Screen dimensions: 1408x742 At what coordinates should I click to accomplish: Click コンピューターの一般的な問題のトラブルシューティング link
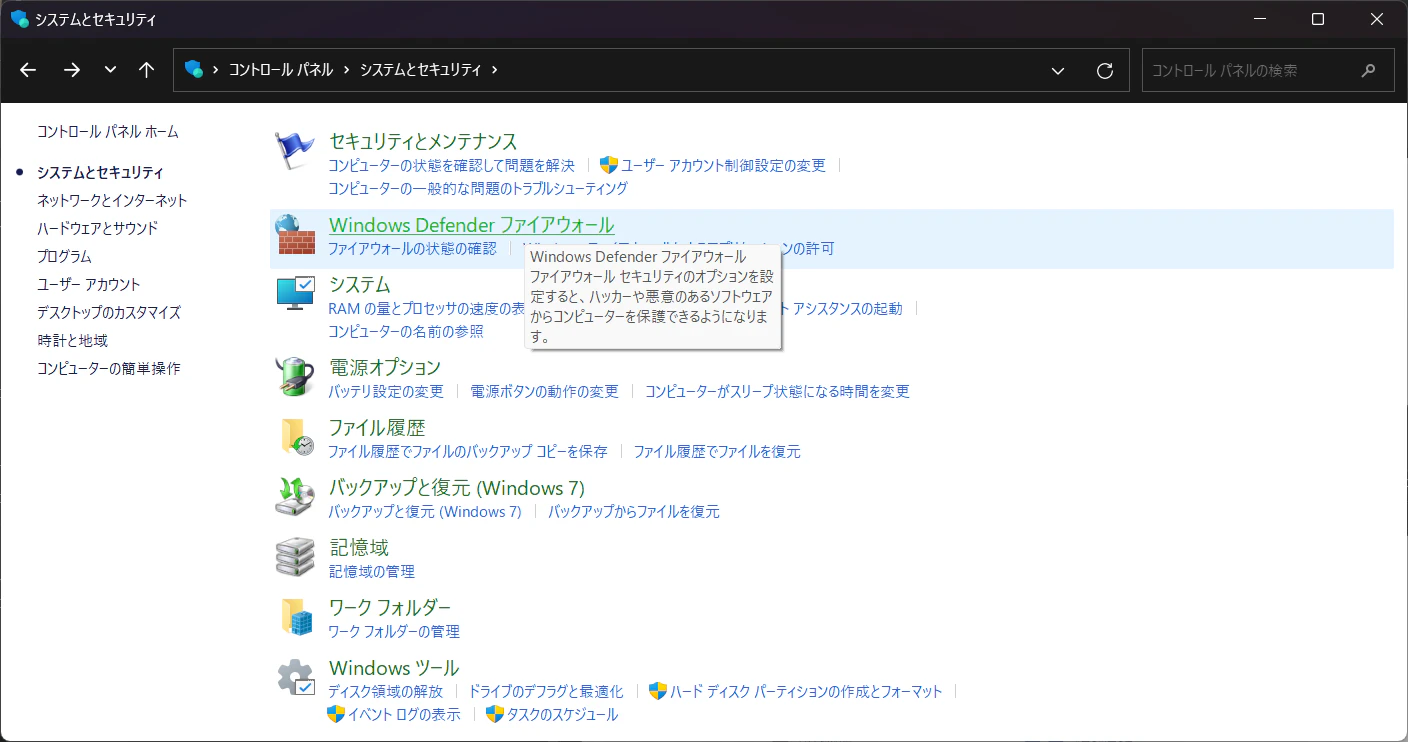(478, 188)
